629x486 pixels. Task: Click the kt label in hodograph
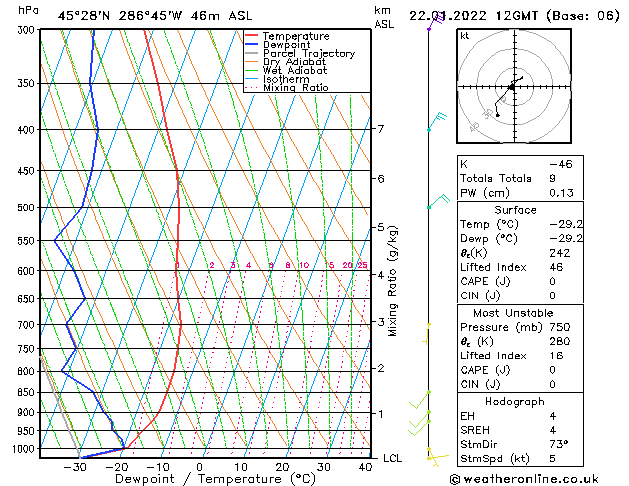point(465,36)
